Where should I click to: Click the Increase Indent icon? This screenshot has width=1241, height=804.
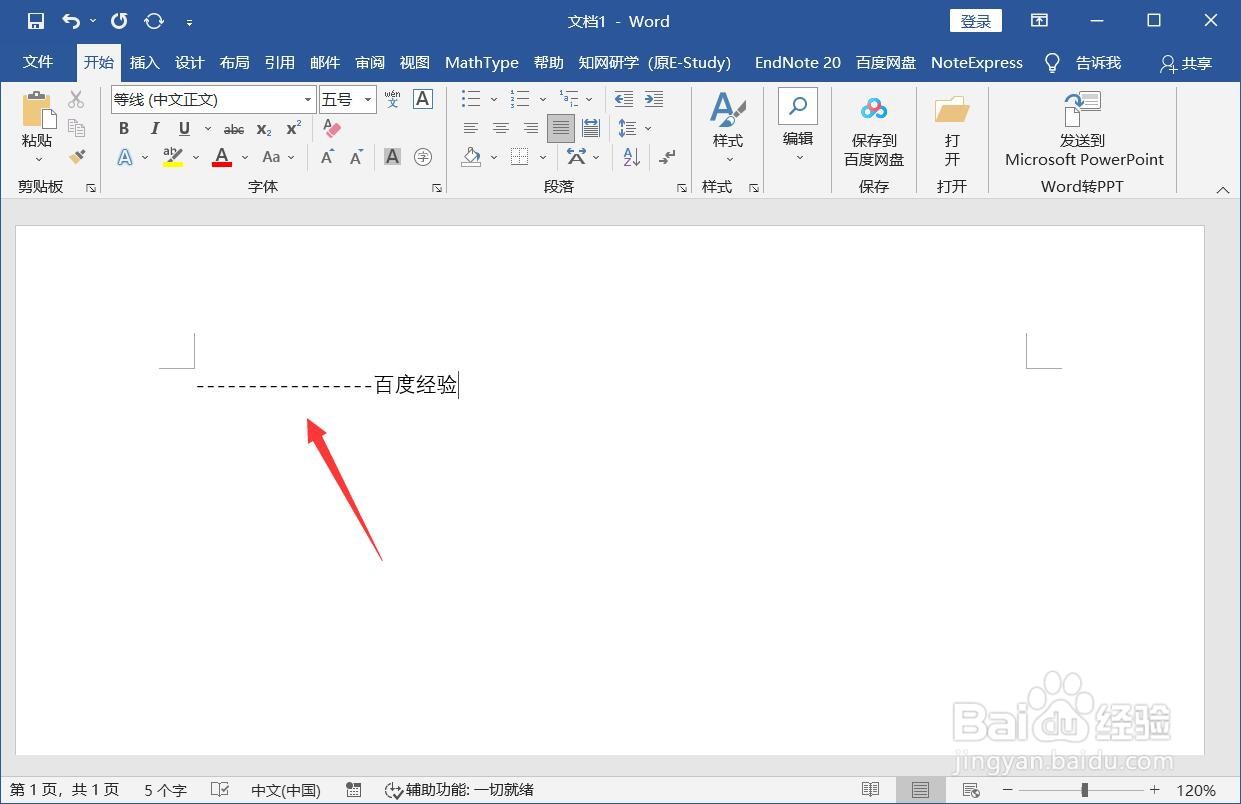pos(654,99)
